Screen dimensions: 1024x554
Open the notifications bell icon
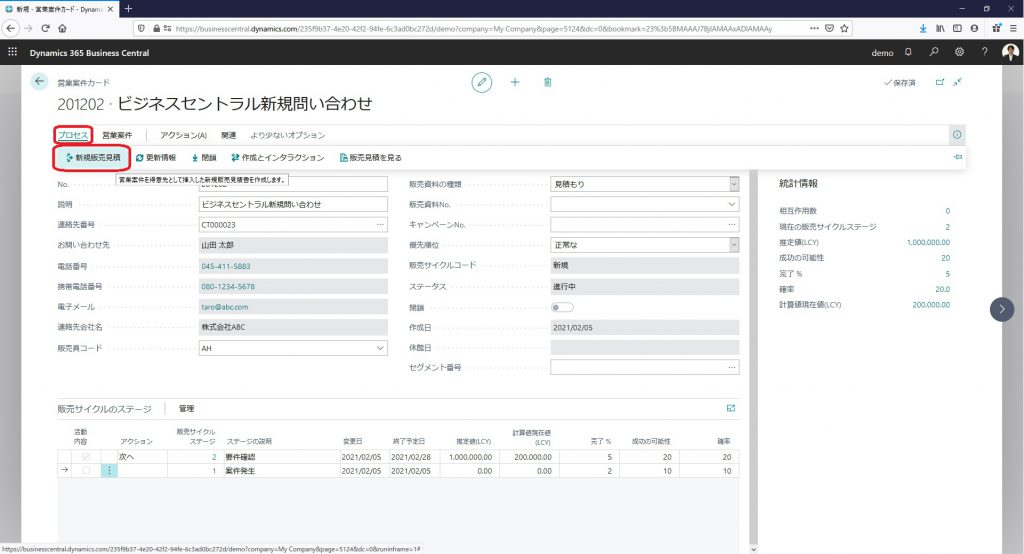(x=908, y=51)
